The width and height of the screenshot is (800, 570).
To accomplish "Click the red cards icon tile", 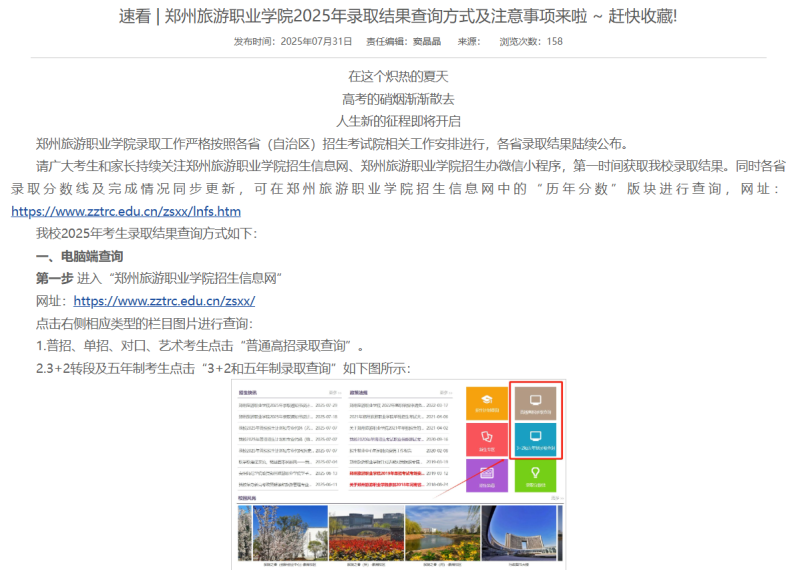I will 487,439.
